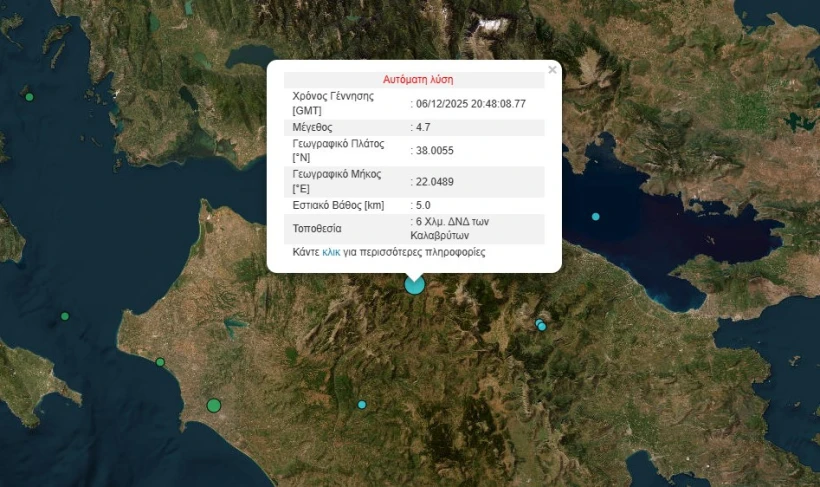
Task: Select the latitude value 38.0055
Action: click(435, 151)
